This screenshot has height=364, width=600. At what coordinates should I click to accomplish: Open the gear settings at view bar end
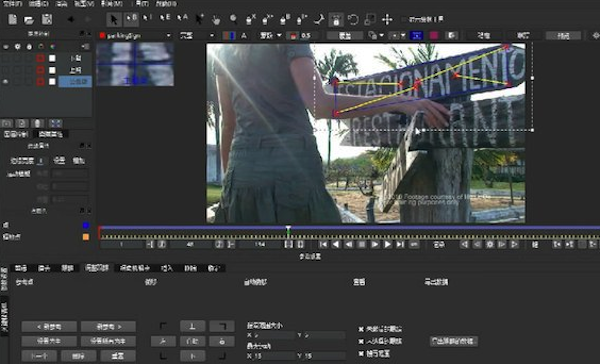(x=595, y=36)
